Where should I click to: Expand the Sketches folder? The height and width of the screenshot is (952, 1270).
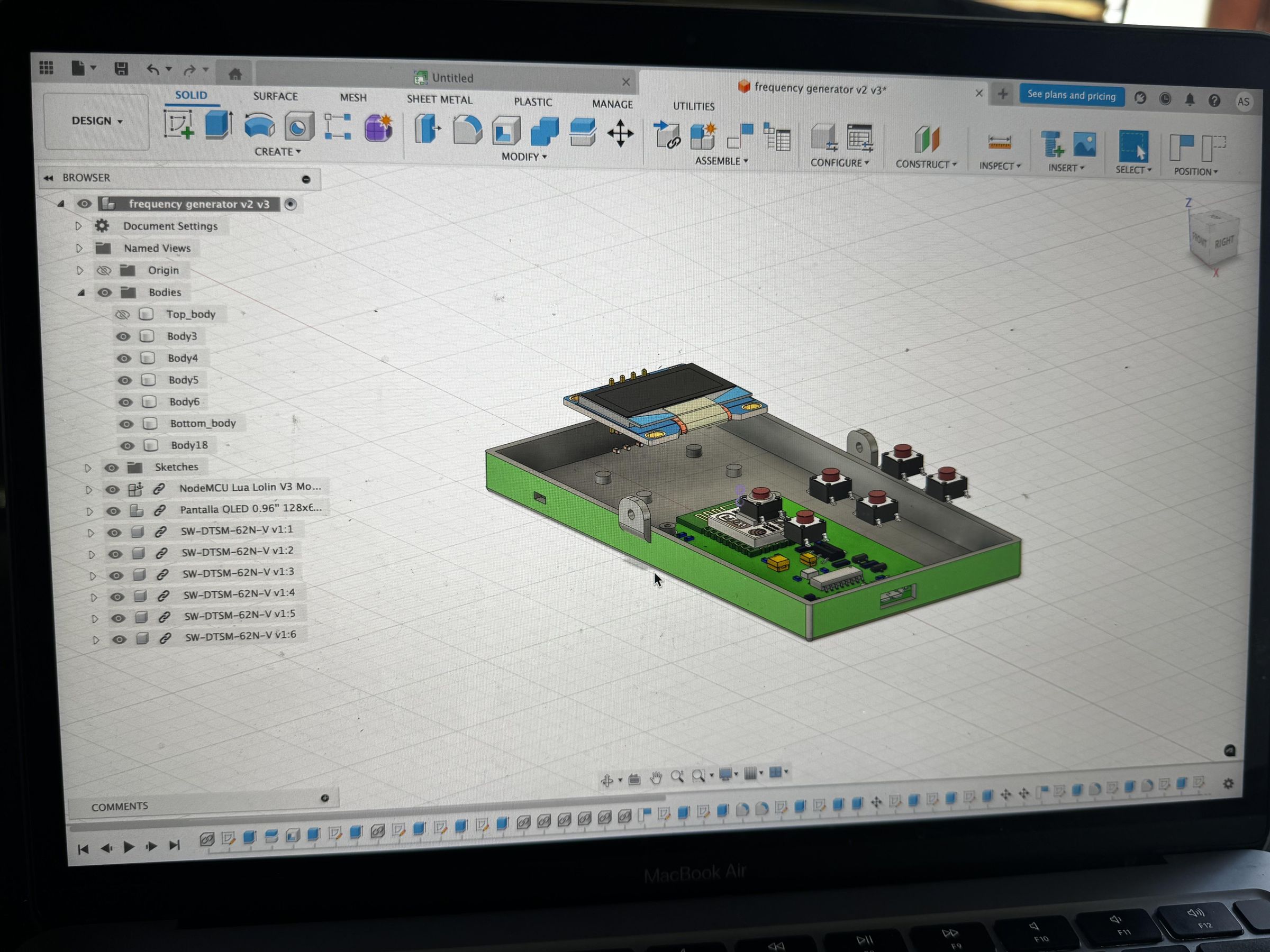click(x=88, y=468)
